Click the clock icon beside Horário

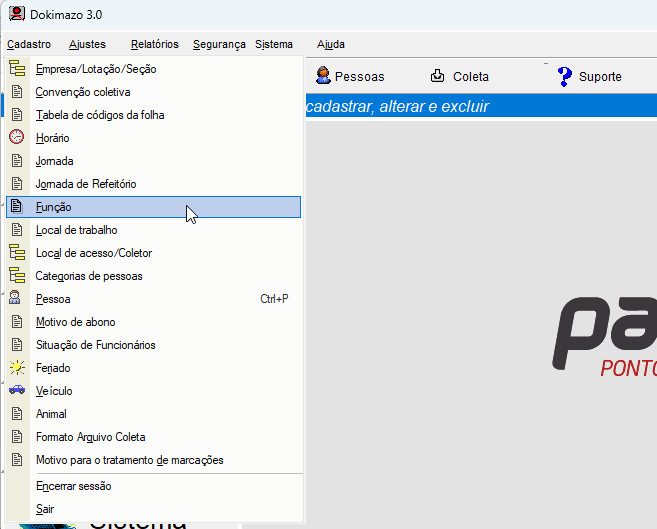(x=16, y=138)
